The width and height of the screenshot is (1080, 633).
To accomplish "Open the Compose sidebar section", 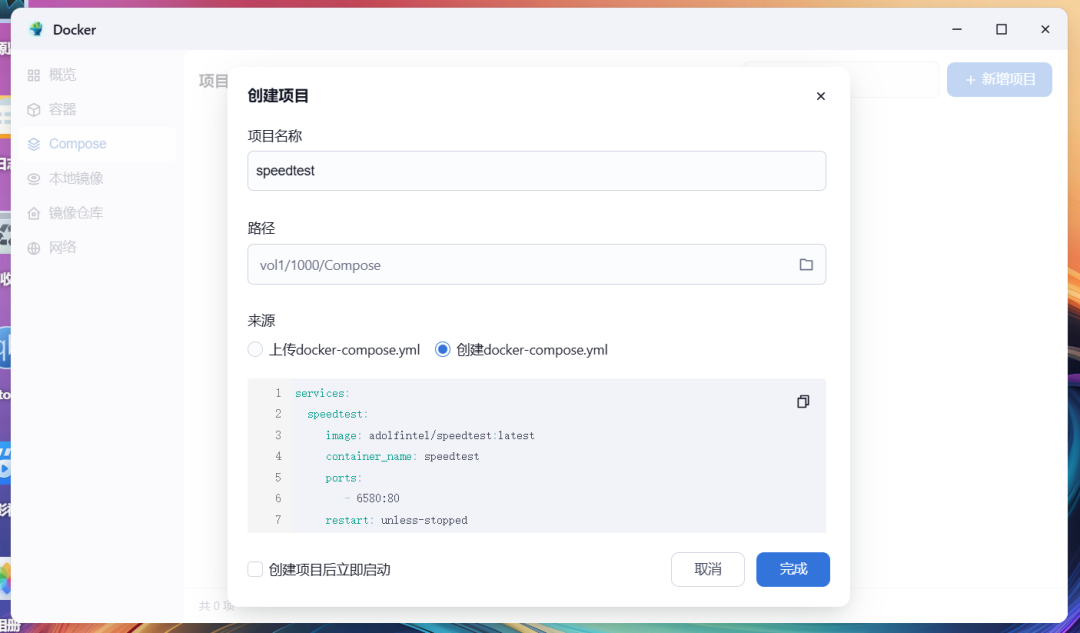I will [x=97, y=144].
